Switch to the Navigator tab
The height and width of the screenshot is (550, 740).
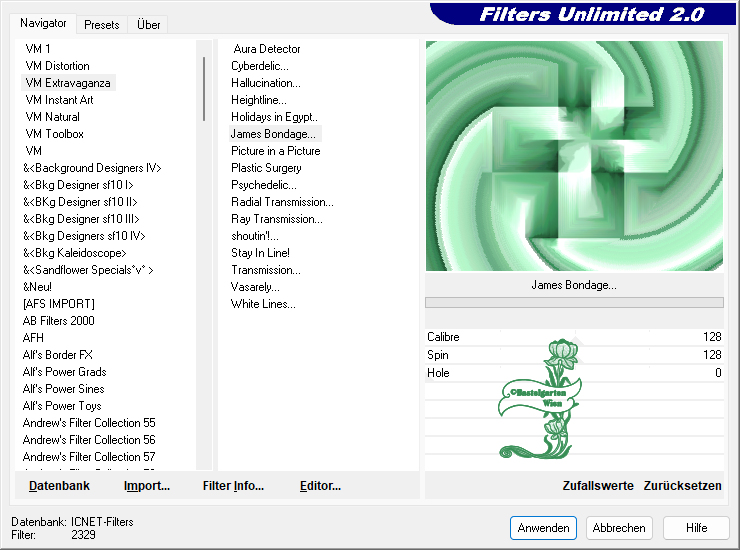(43, 23)
